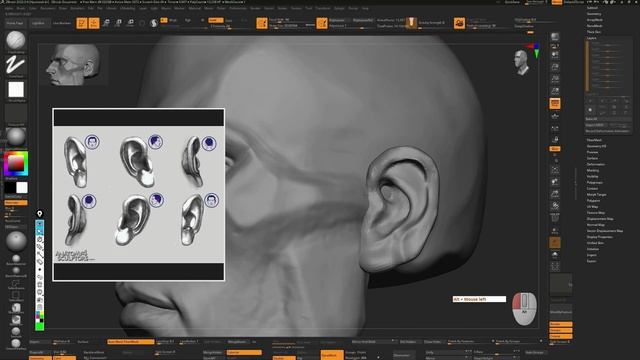This screenshot has width=640, height=360.
Task: Open the Alpha menu
Action: click(x=9, y=8)
